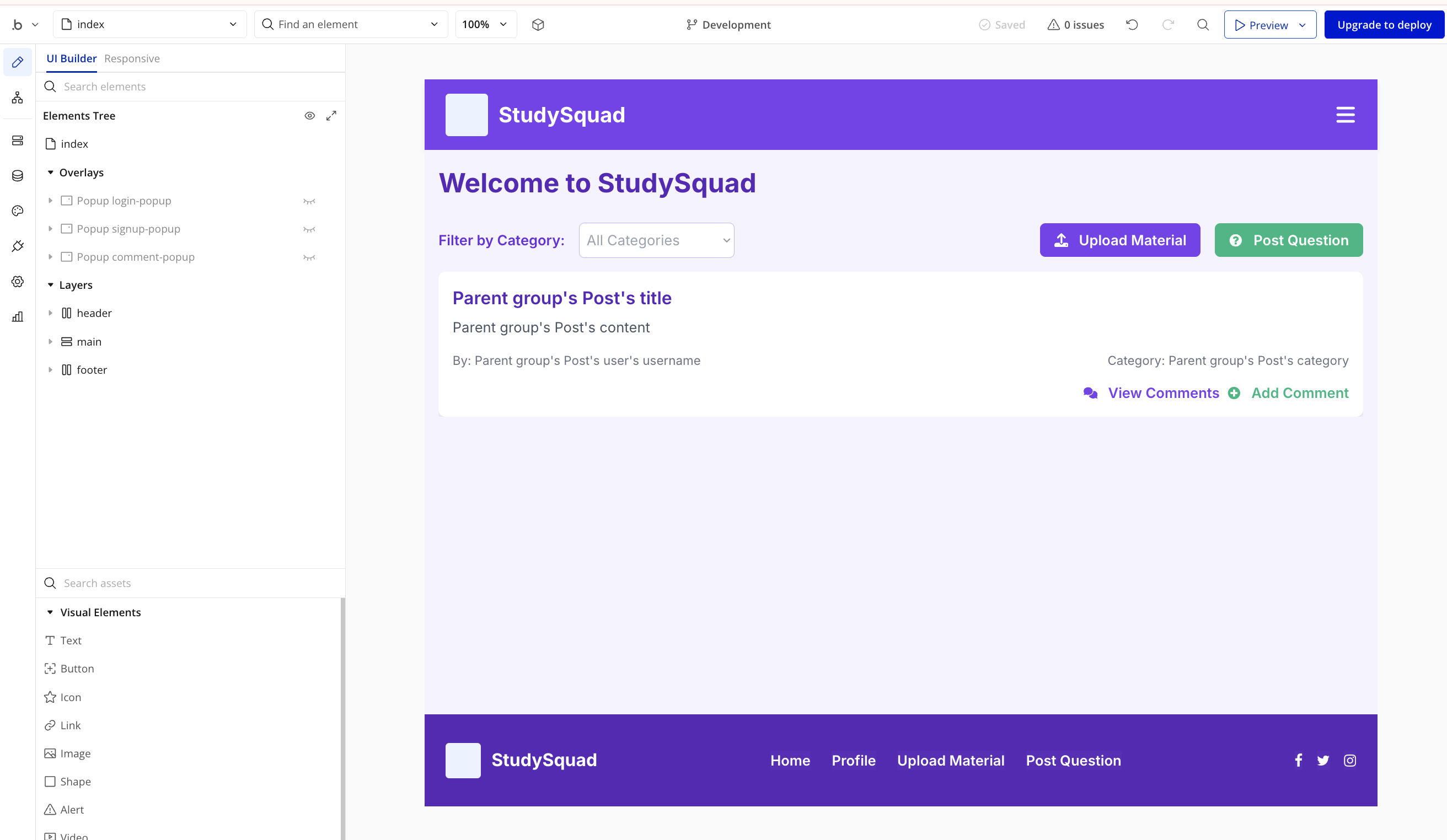Image resolution: width=1447 pixels, height=840 pixels.
Task: Open the Workflow tab icon in sidebar
Action: (x=17, y=98)
